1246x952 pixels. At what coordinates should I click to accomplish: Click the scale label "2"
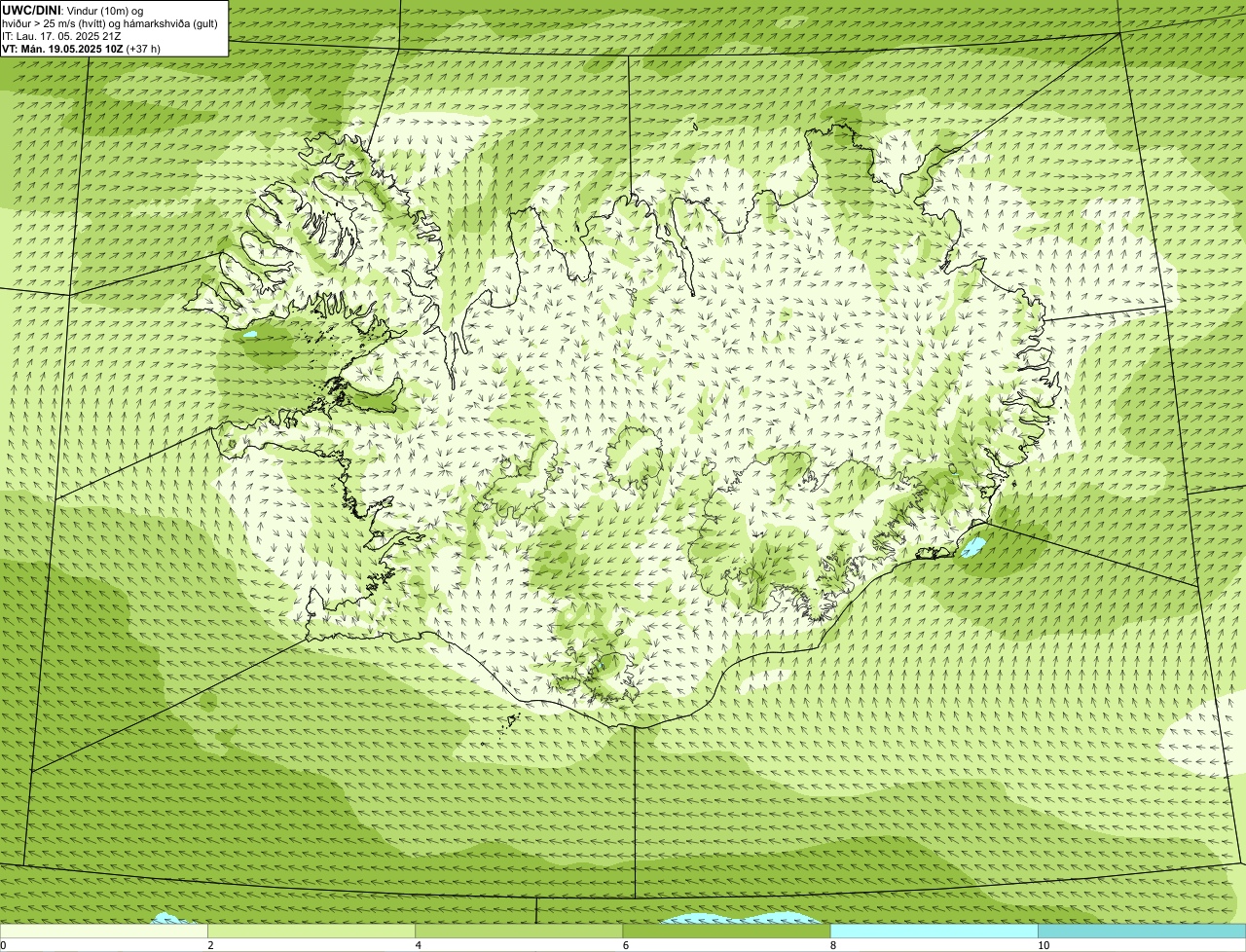211,945
